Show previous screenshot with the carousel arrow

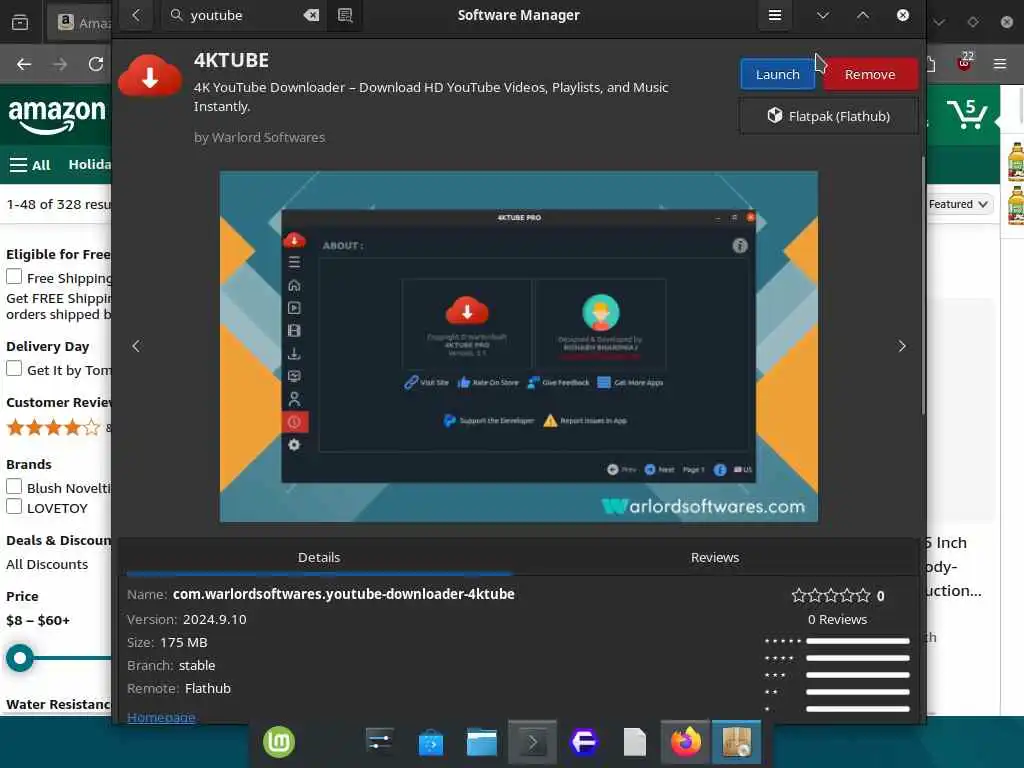tap(136, 346)
